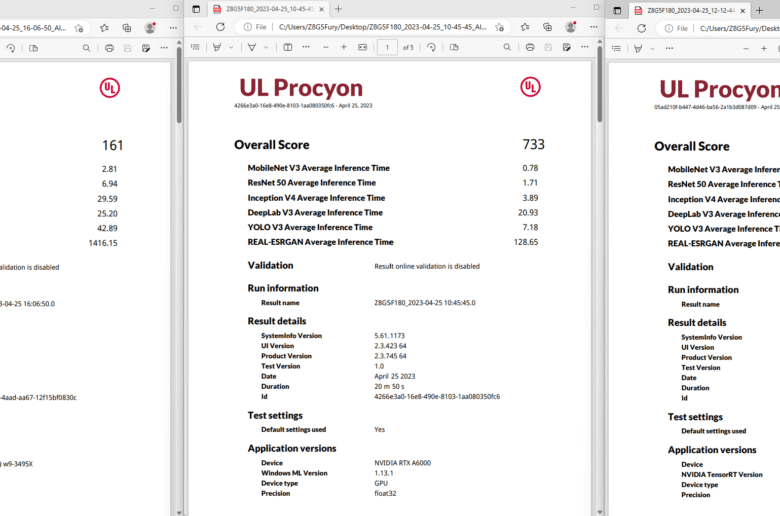The width and height of the screenshot is (780, 516).
Task: Save as in middle PDF toolbar
Action: [x=567, y=47]
